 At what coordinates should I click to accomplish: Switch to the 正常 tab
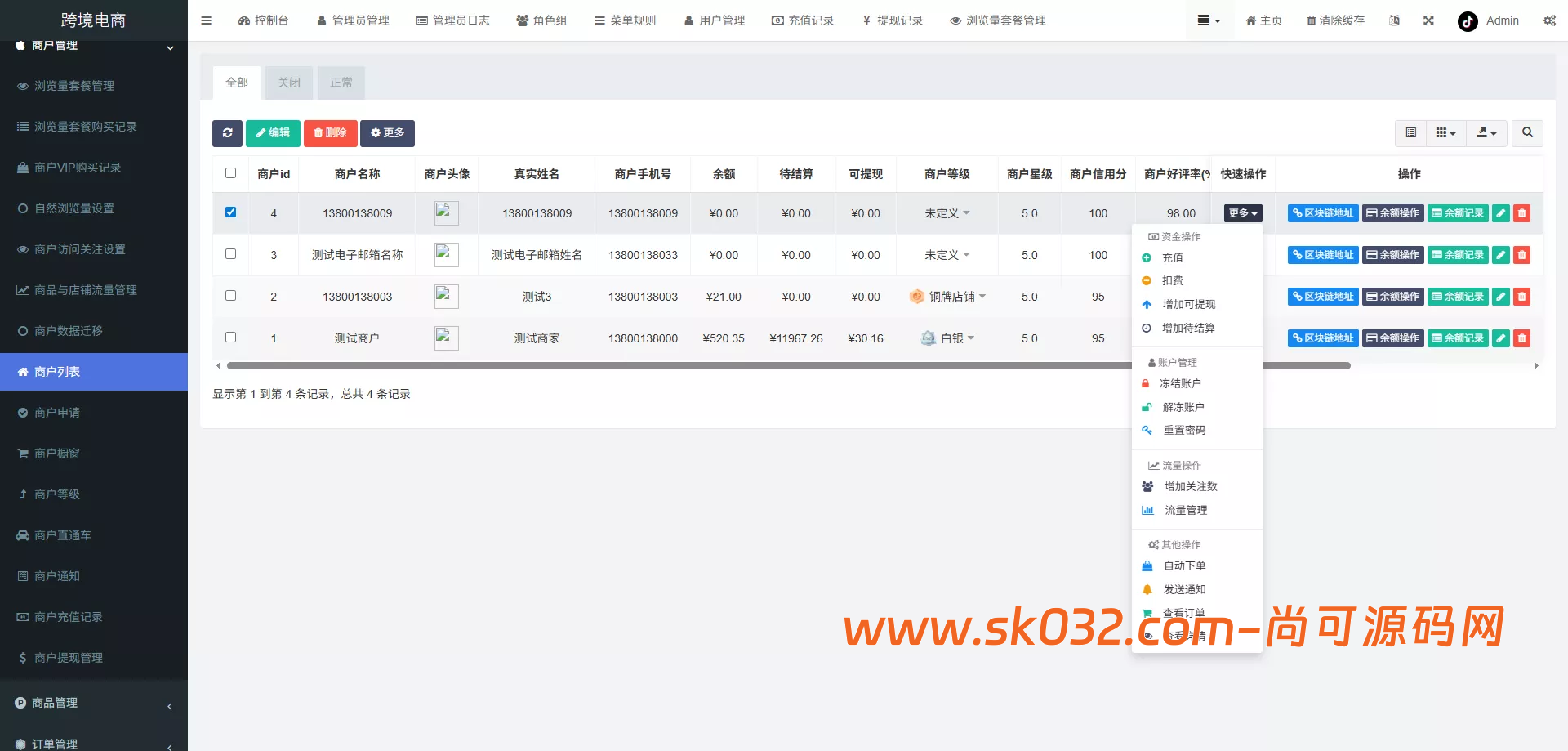click(341, 83)
